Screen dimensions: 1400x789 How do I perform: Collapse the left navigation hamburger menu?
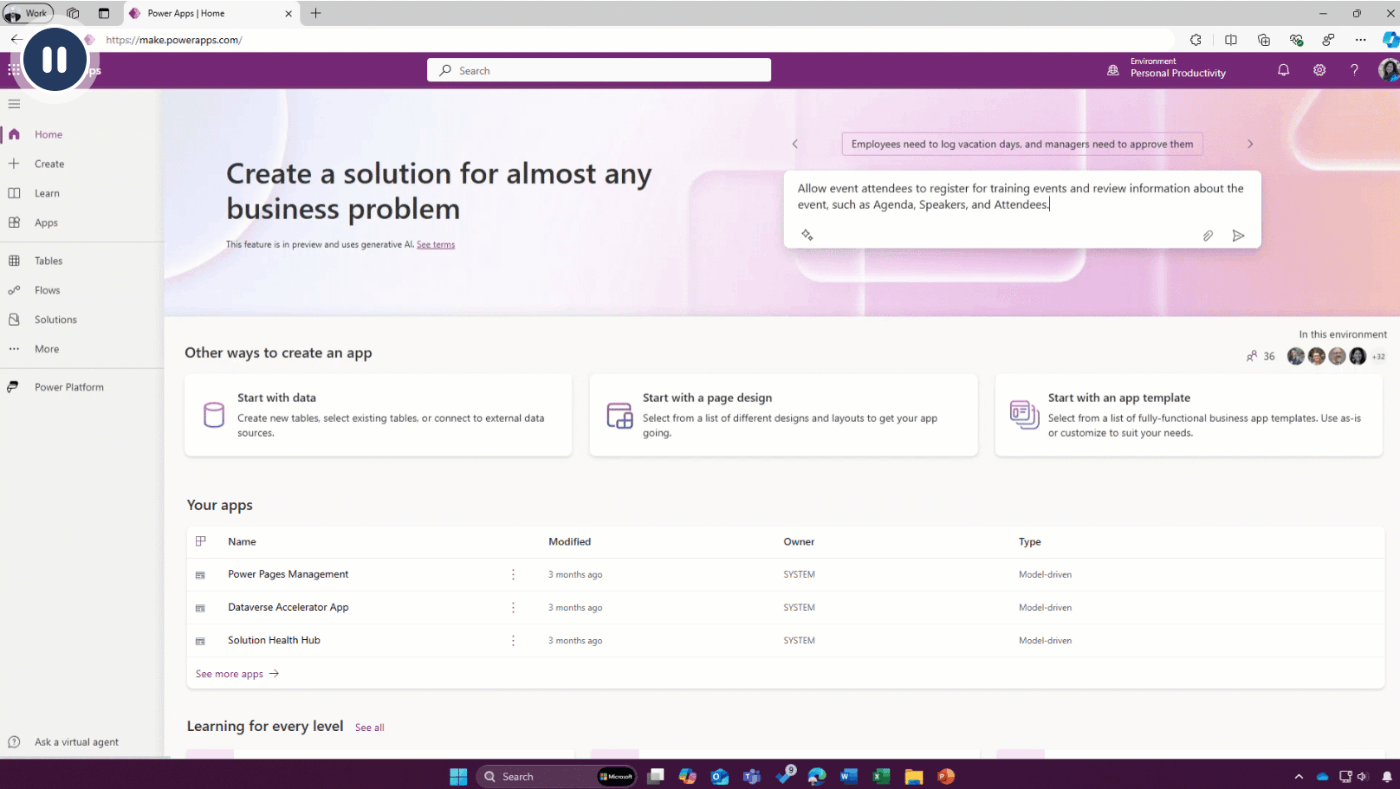(x=14, y=104)
